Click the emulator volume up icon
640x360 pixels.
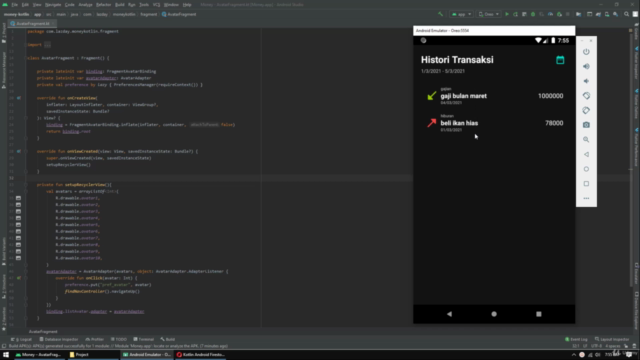click(586, 67)
